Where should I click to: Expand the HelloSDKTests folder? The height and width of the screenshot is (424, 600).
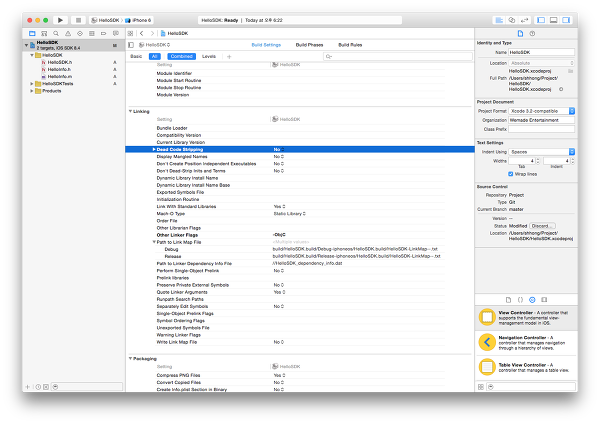point(32,84)
